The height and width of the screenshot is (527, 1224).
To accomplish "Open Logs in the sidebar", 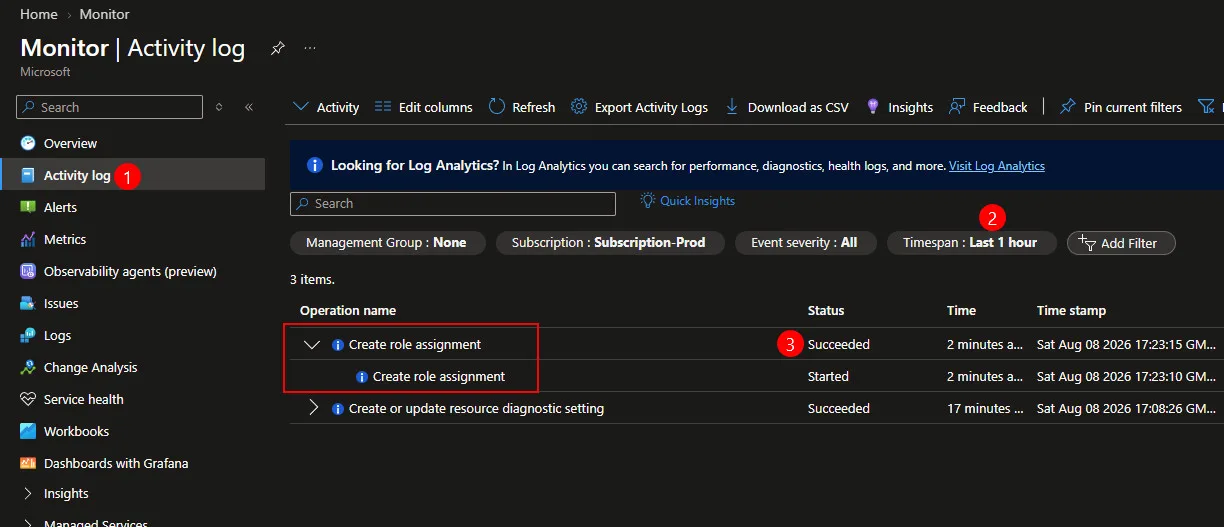I will [57, 335].
